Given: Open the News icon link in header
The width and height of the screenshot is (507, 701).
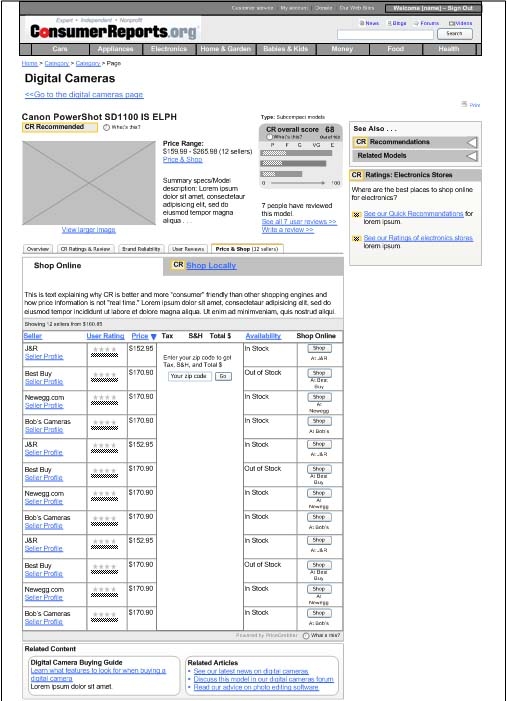Looking at the screenshot, I should [x=369, y=23].
